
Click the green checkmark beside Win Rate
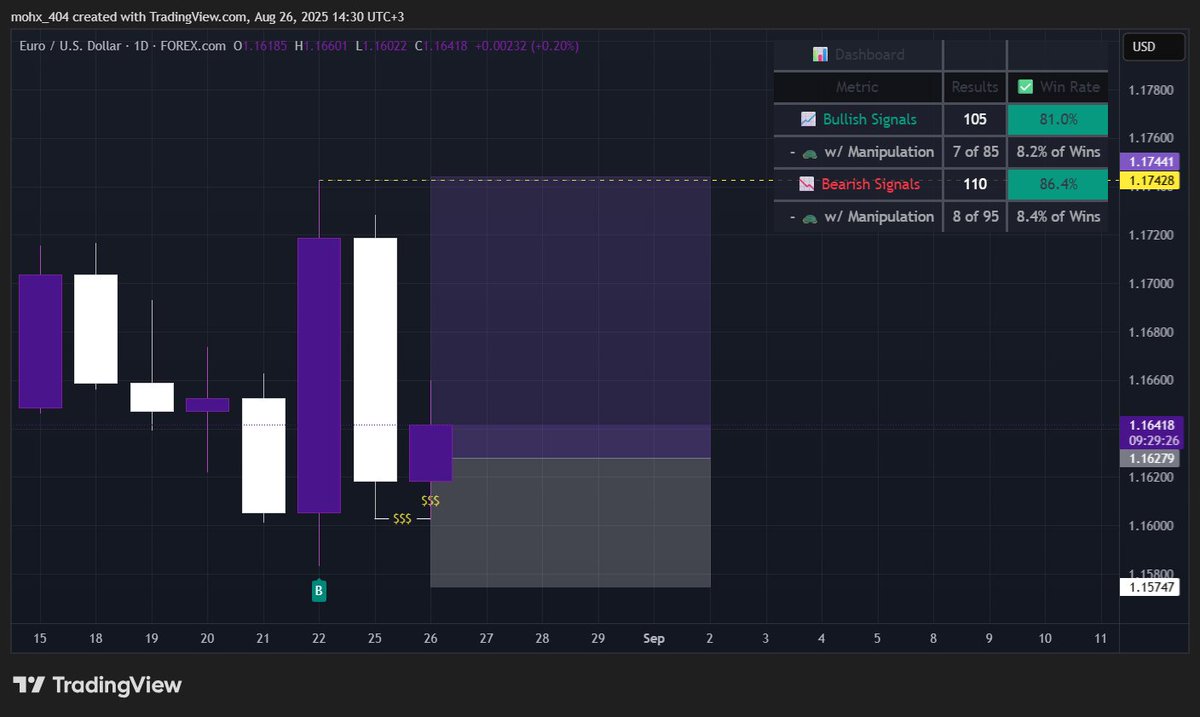pyautogui.click(x=1025, y=87)
